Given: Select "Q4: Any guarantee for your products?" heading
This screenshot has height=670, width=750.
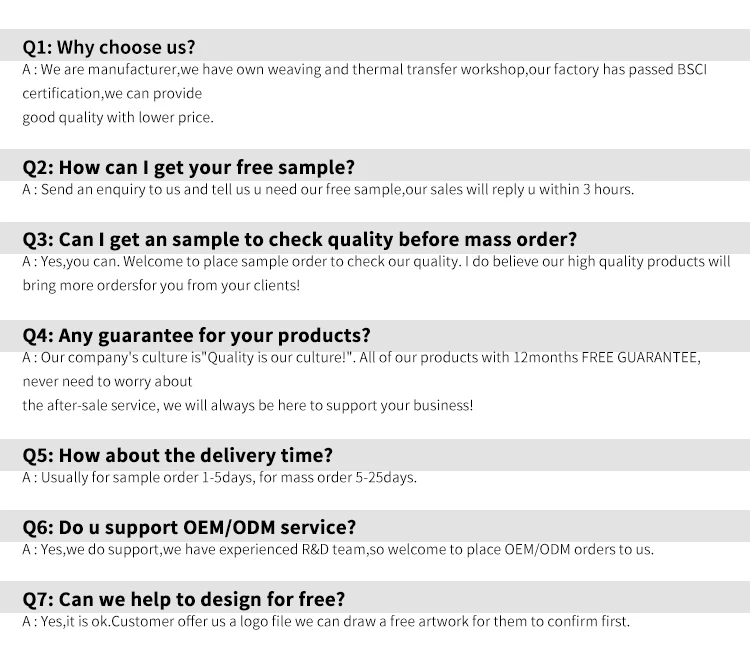Looking at the screenshot, I should coord(196,335).
